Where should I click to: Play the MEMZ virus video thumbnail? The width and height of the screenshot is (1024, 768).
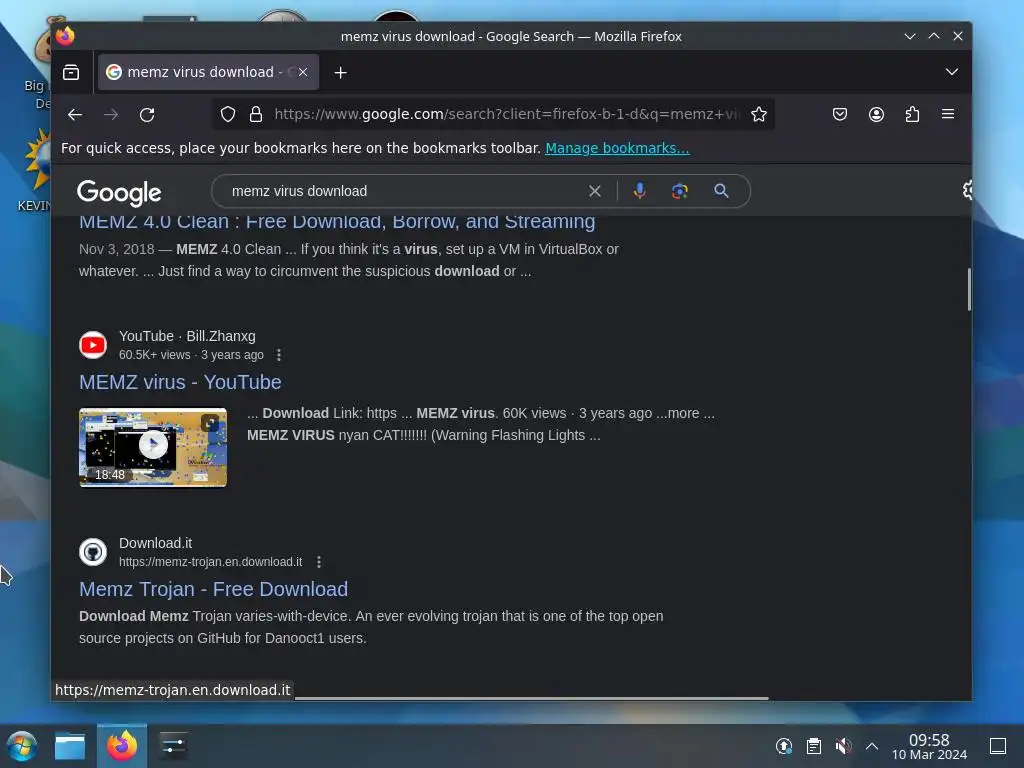click(x=153, y=447)
